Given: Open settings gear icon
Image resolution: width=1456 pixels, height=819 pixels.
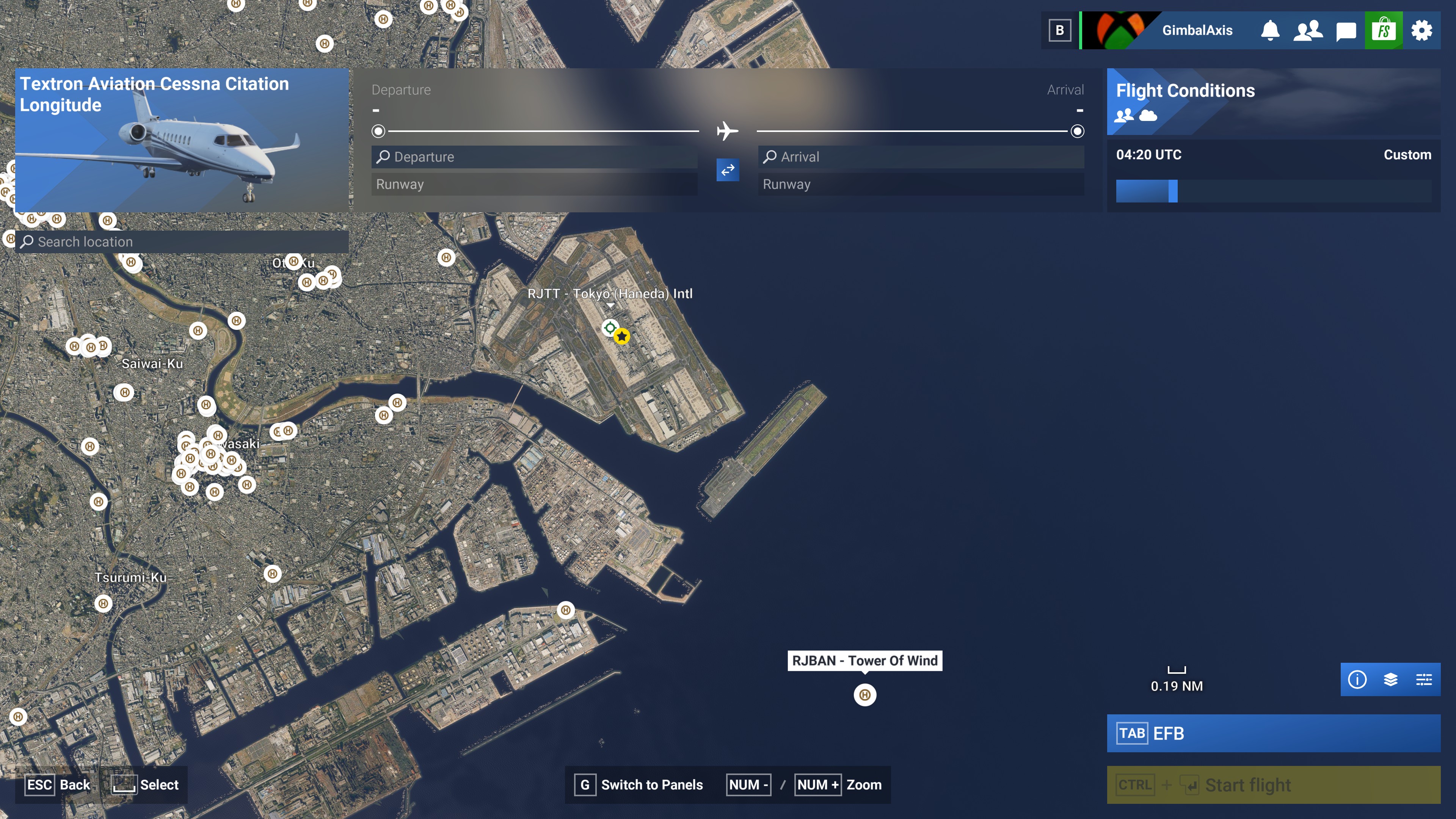Looking at the screenshot, I should tap(1421, 30).
